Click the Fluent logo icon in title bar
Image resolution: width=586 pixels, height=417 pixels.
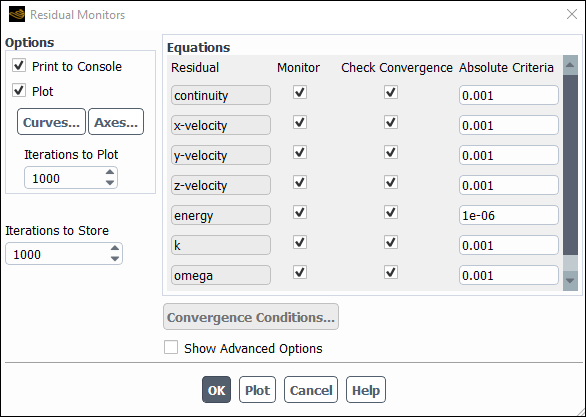tap(17, 14)
